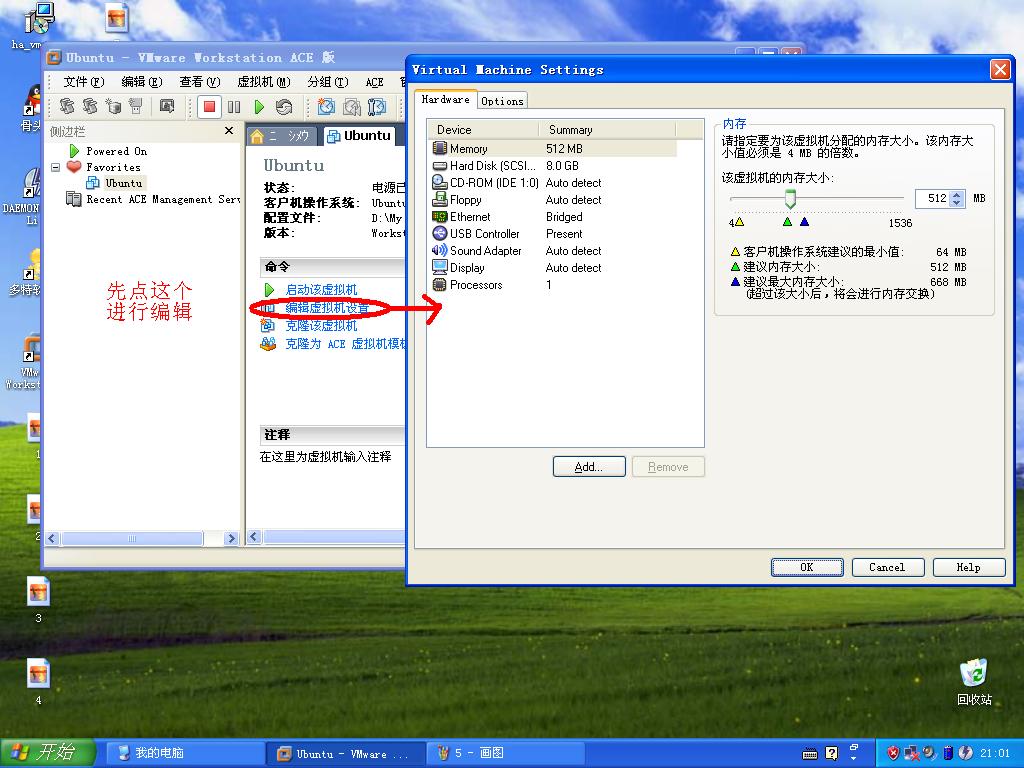
Task: Click the Help button
Action: [968, 568]
